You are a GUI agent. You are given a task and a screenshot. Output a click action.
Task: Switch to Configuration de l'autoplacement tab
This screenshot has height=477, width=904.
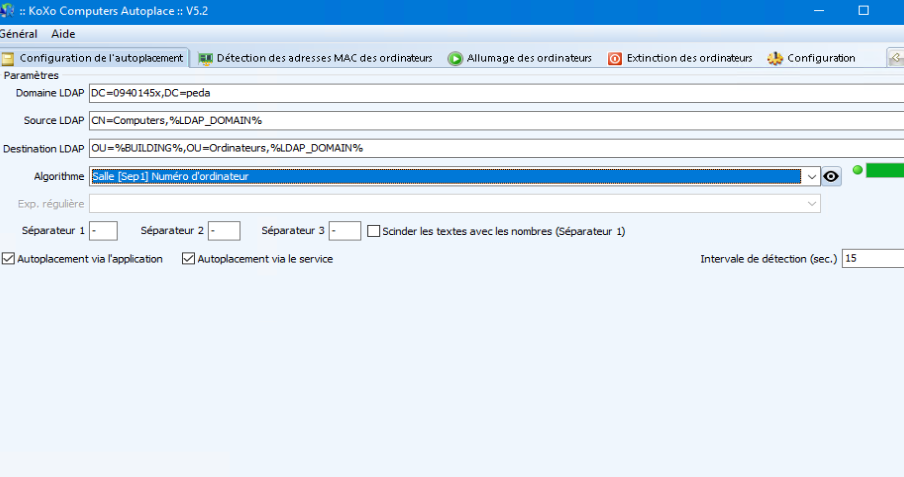pos(94,58)
